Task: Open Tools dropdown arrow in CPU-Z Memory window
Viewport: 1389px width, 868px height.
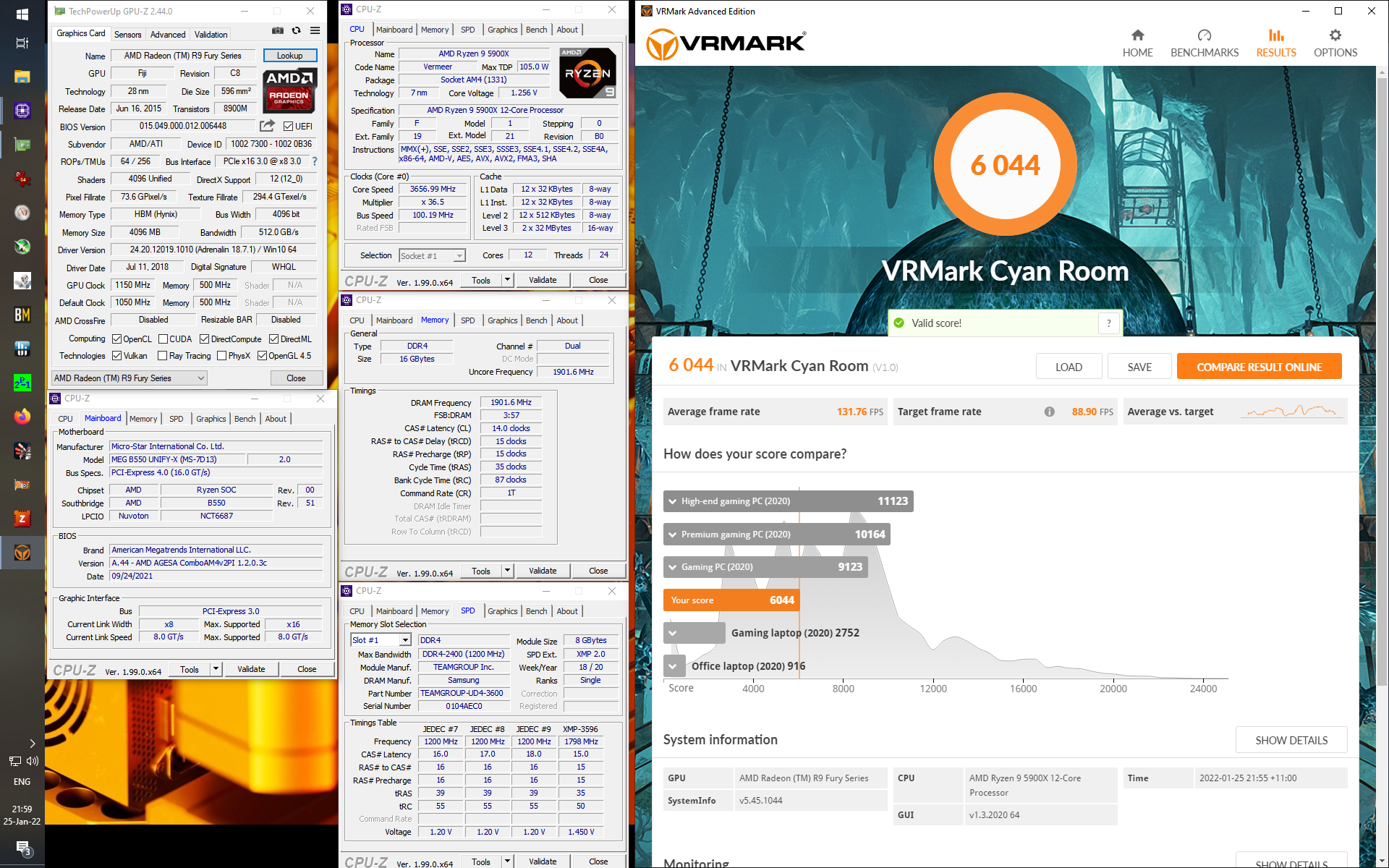Action: pyautogui.click(x=507, y=571)
